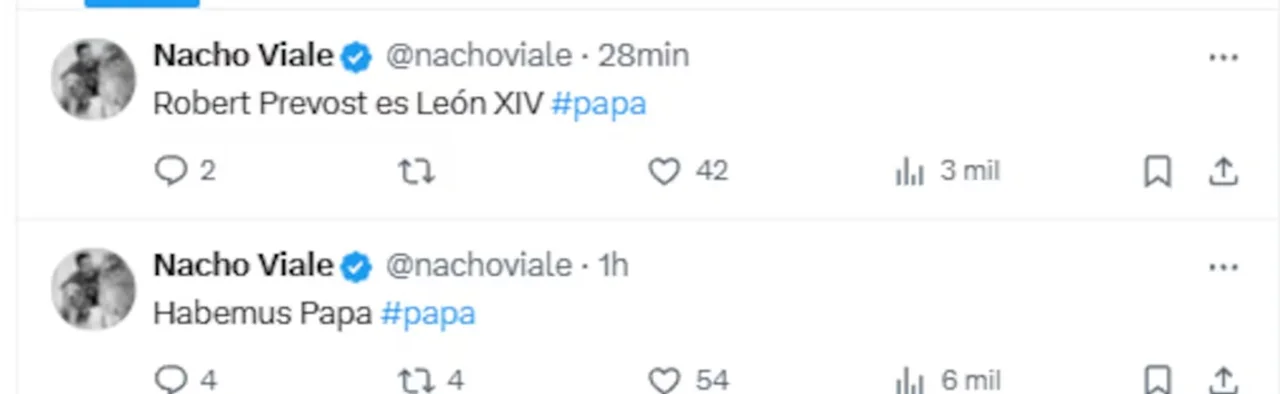The image size is (1280, 394).
Task: Bookmark the Robert Prevost tweet
Action: [1157, 173]
